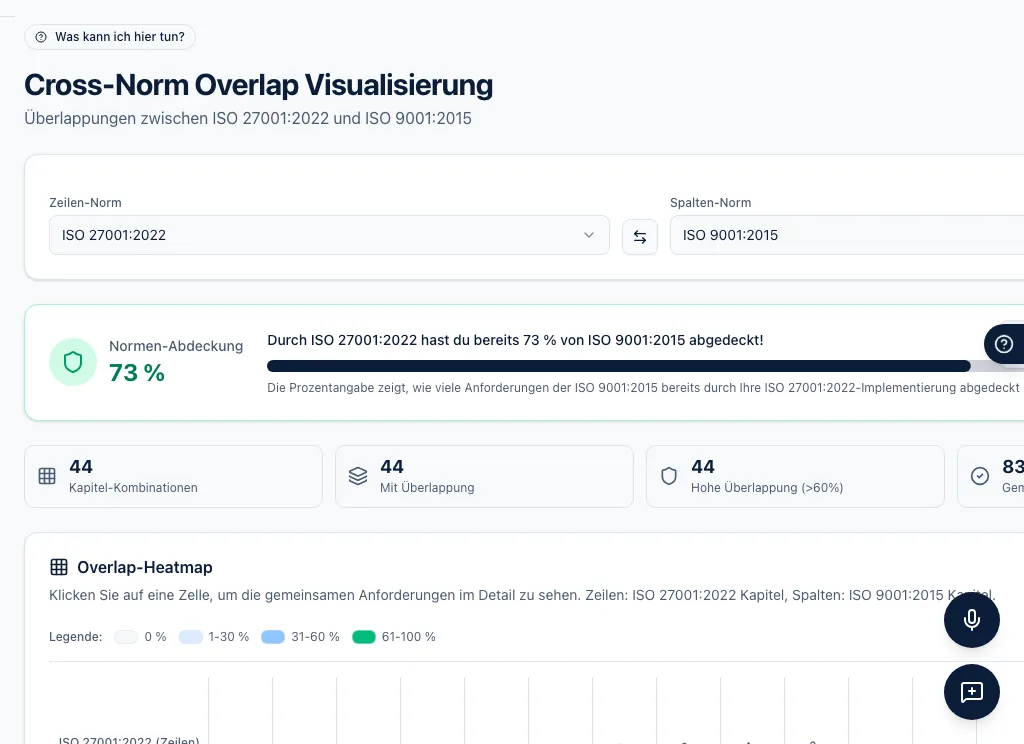1024x744 pixels.
Task: Click the Zeilen-Norm field label
Action: coord(86,202)
